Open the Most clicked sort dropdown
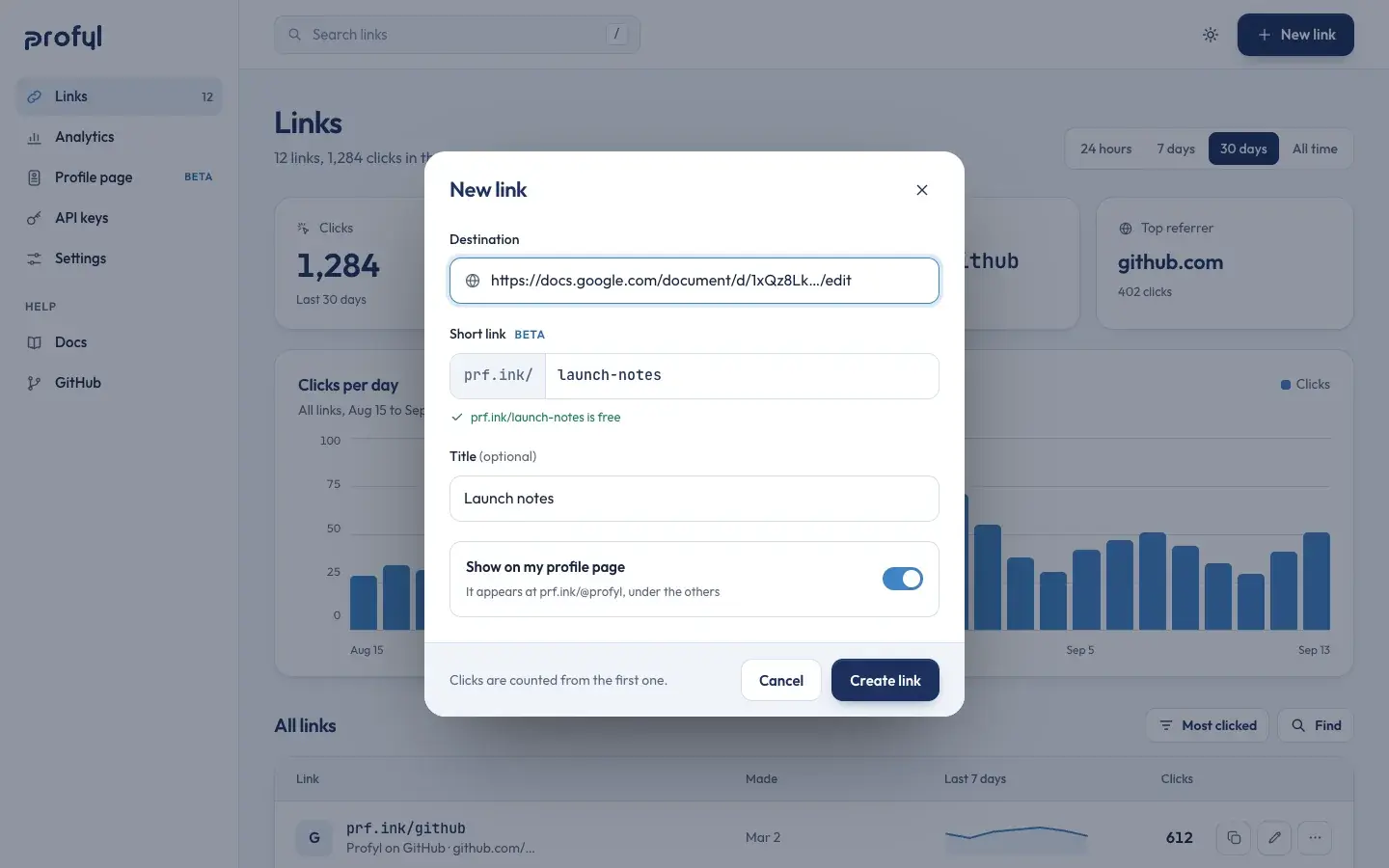1389x868 pixels. click(x=1208, y=725)
